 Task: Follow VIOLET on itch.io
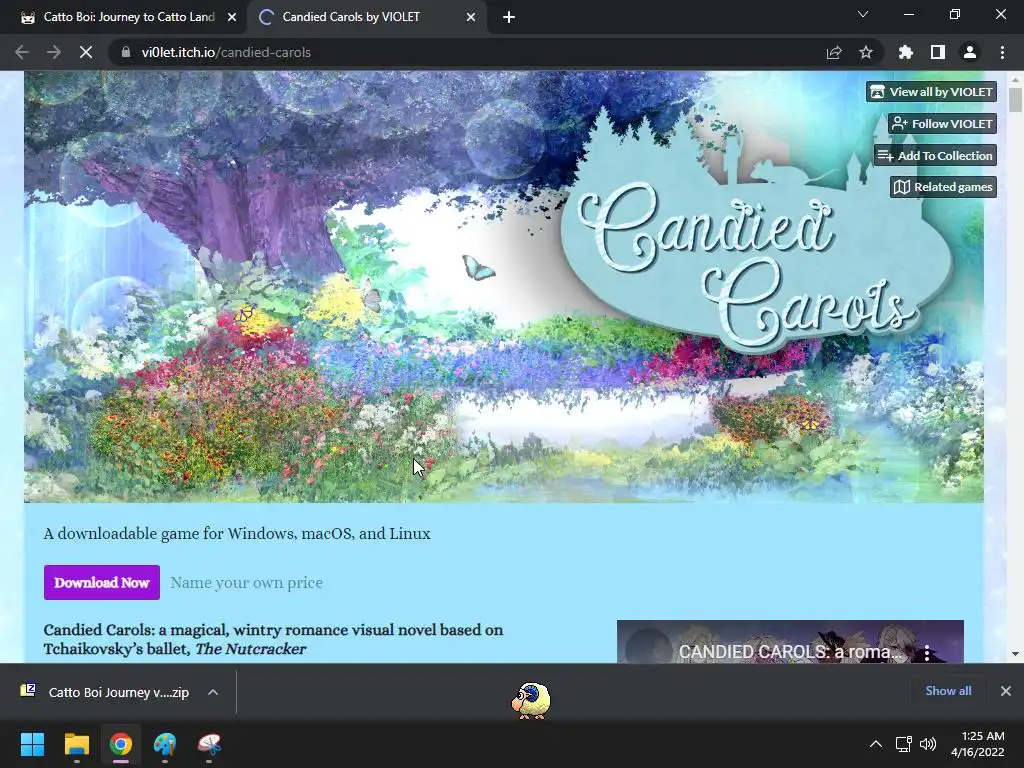coord(942,123)
